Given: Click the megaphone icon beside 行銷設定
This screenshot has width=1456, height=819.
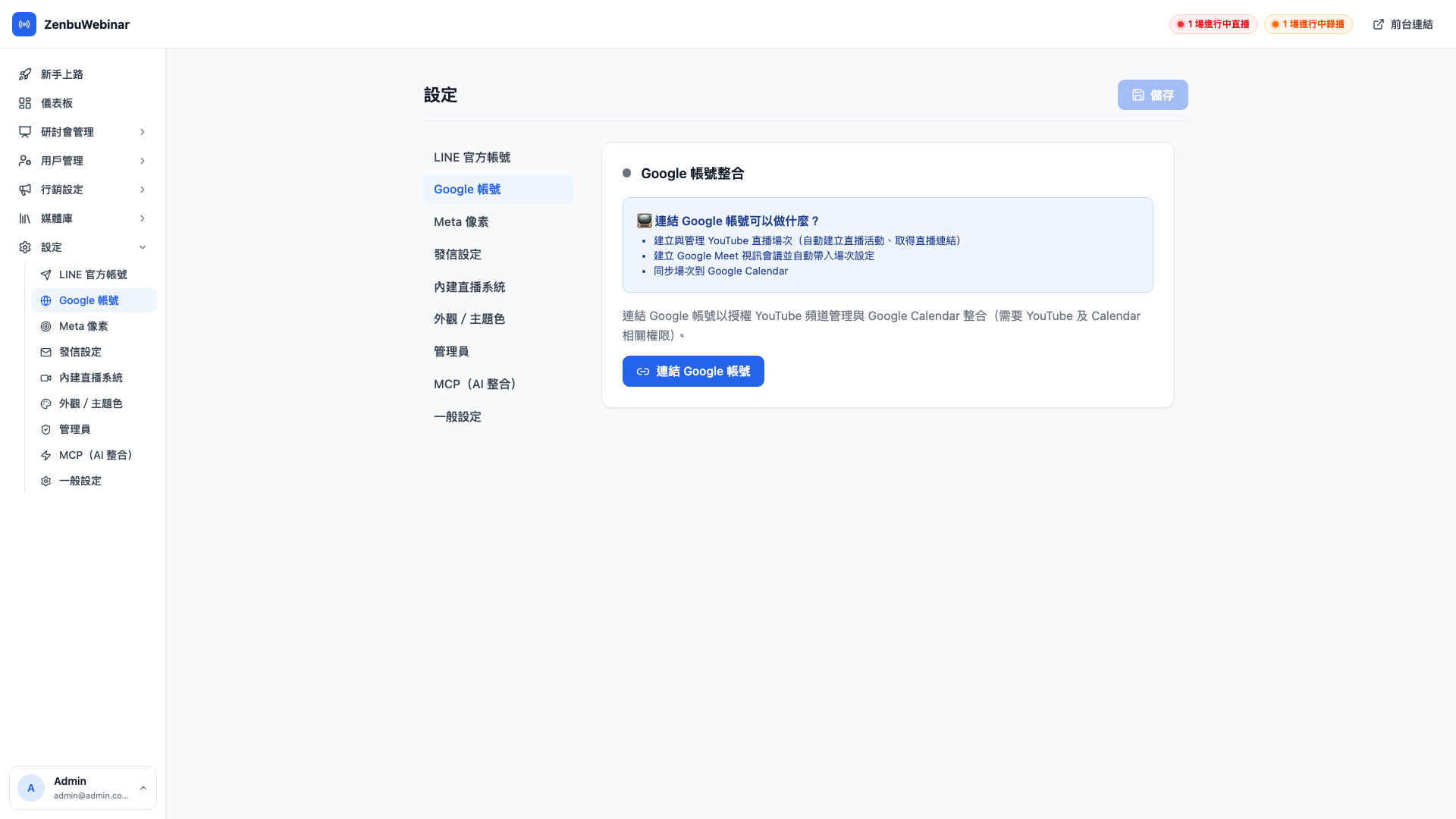Looking at the screenshot, I should [25, 190].
